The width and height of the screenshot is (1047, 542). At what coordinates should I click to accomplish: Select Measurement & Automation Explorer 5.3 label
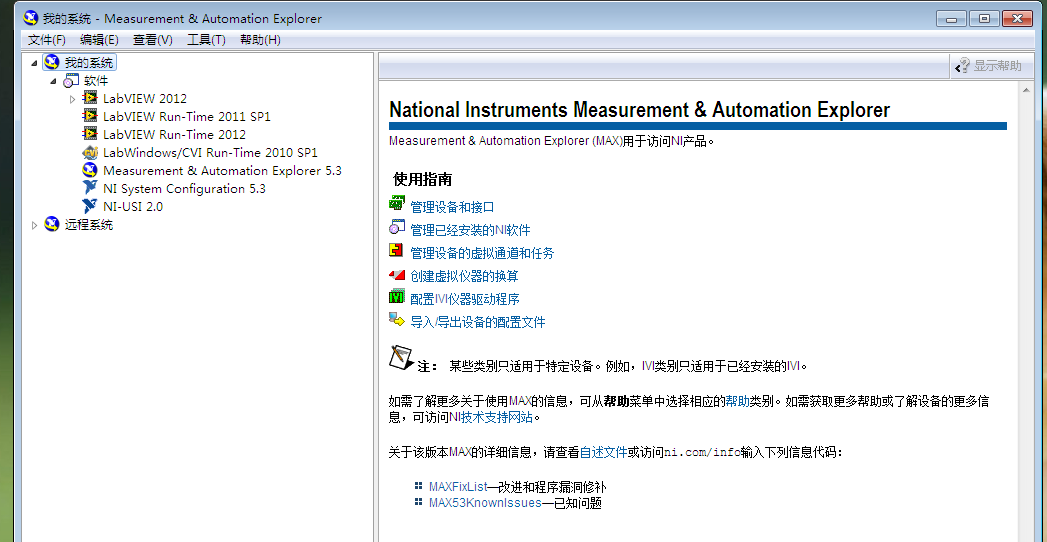pyautogui.click(x=222, y=171)
